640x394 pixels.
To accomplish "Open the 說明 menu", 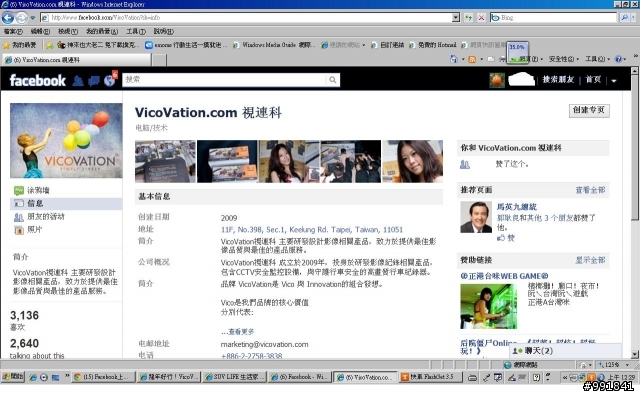I will click(x=163, y=31).
